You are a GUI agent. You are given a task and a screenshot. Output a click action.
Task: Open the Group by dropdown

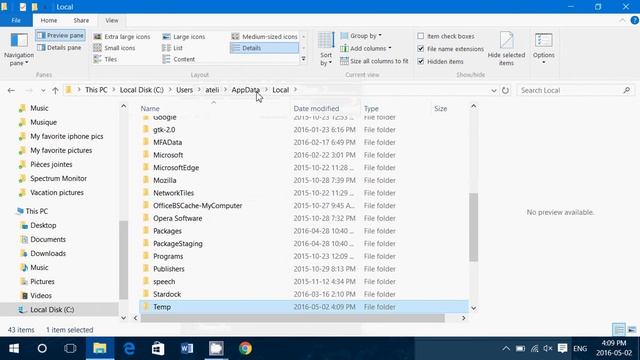coord(361,36)
